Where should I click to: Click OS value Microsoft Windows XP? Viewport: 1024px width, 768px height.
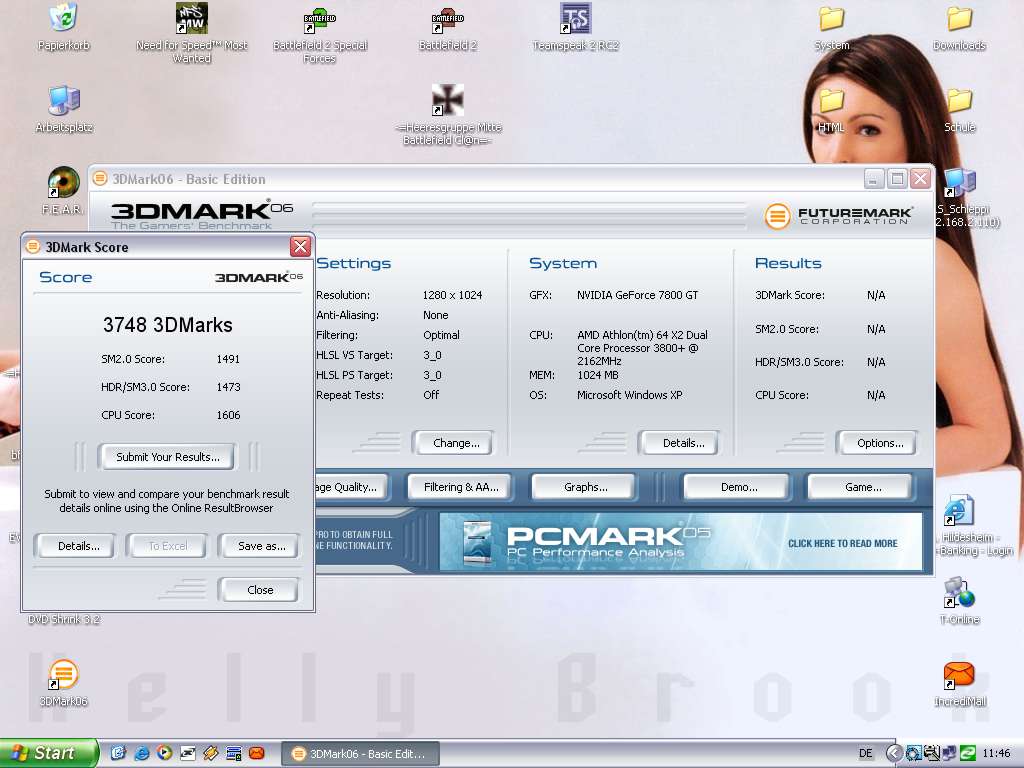tap(630, 394)
